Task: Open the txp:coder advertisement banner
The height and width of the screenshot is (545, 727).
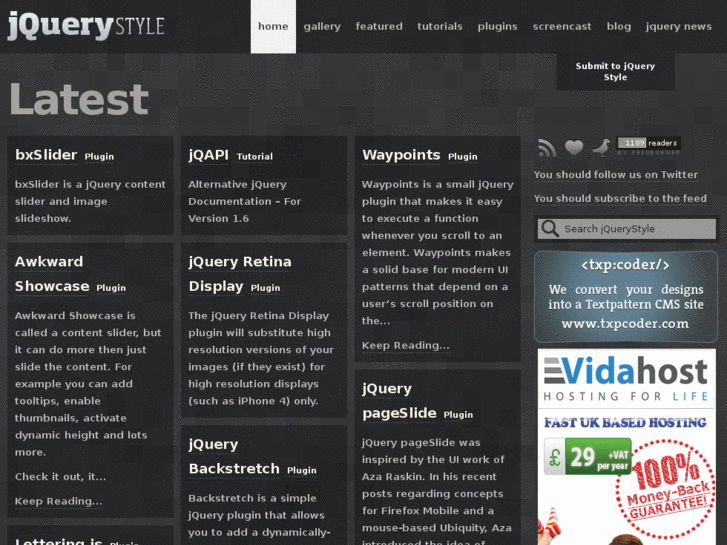Action: (x=626, y=296)
